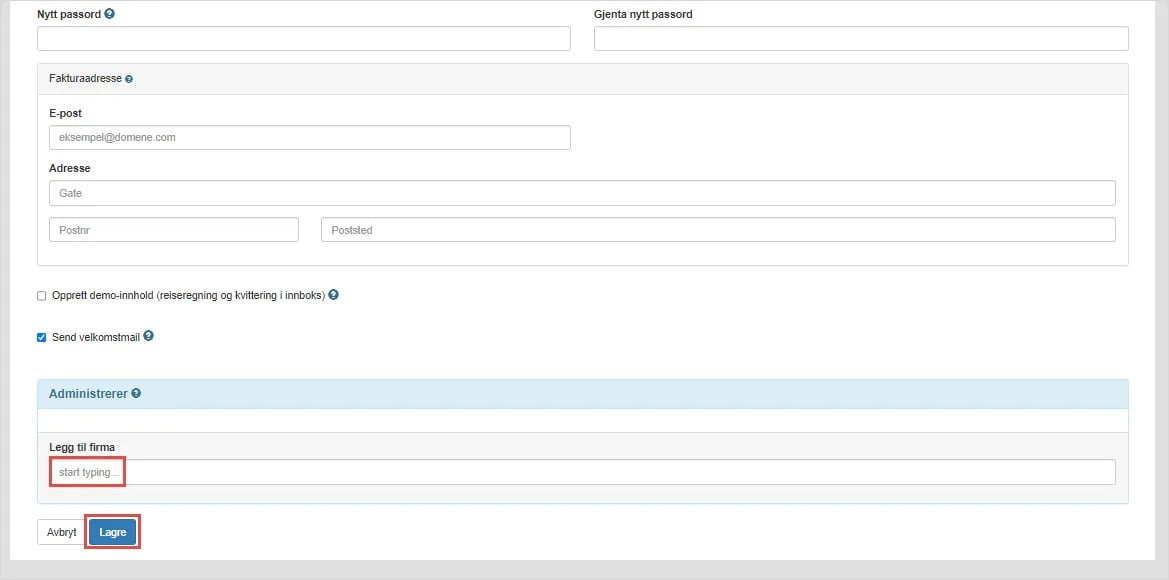Focus the Postnr input box
1169x580 pixels.
pyautogui.click(x=173, y=230)
